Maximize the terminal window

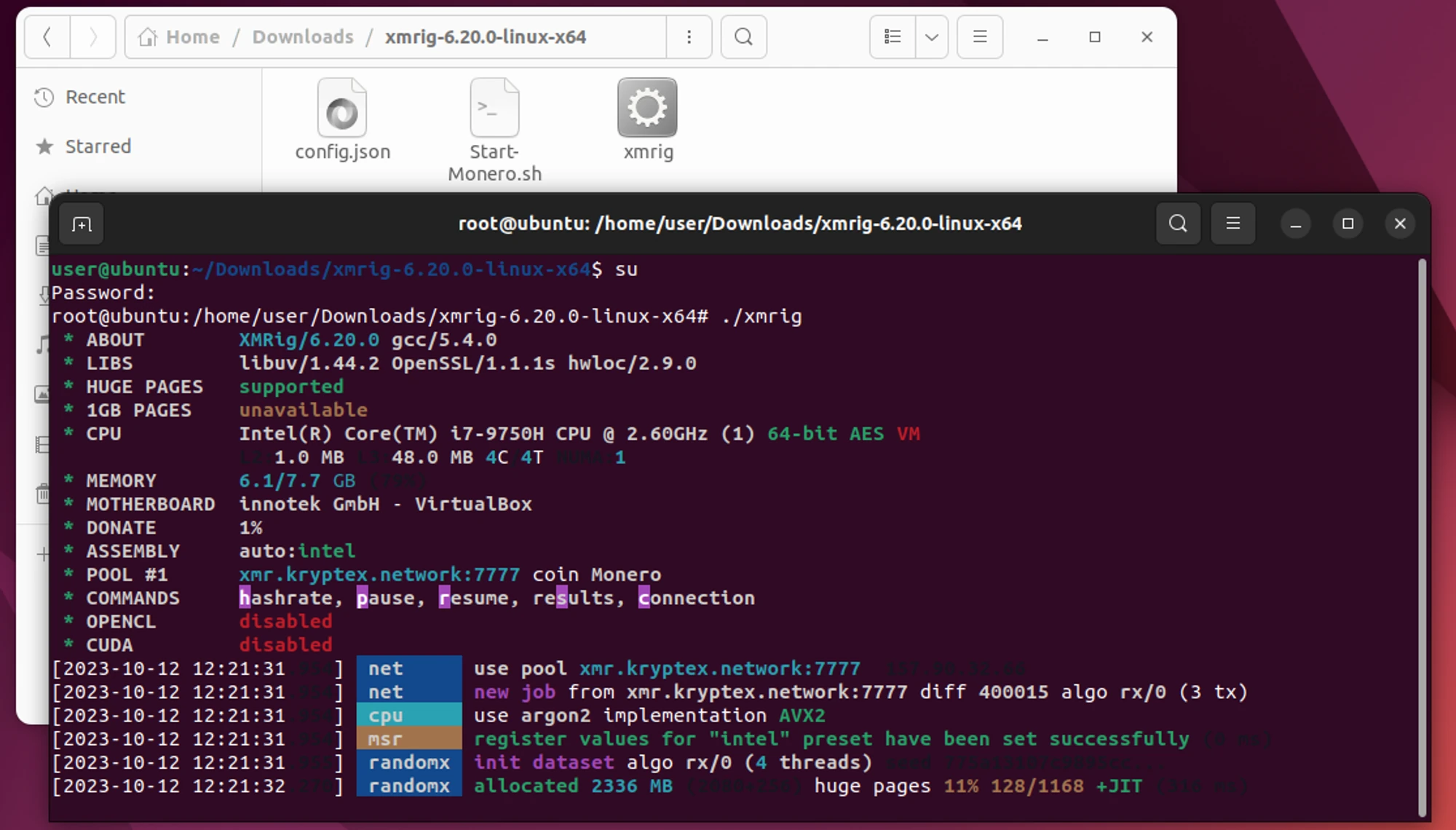click(1348, 224)
